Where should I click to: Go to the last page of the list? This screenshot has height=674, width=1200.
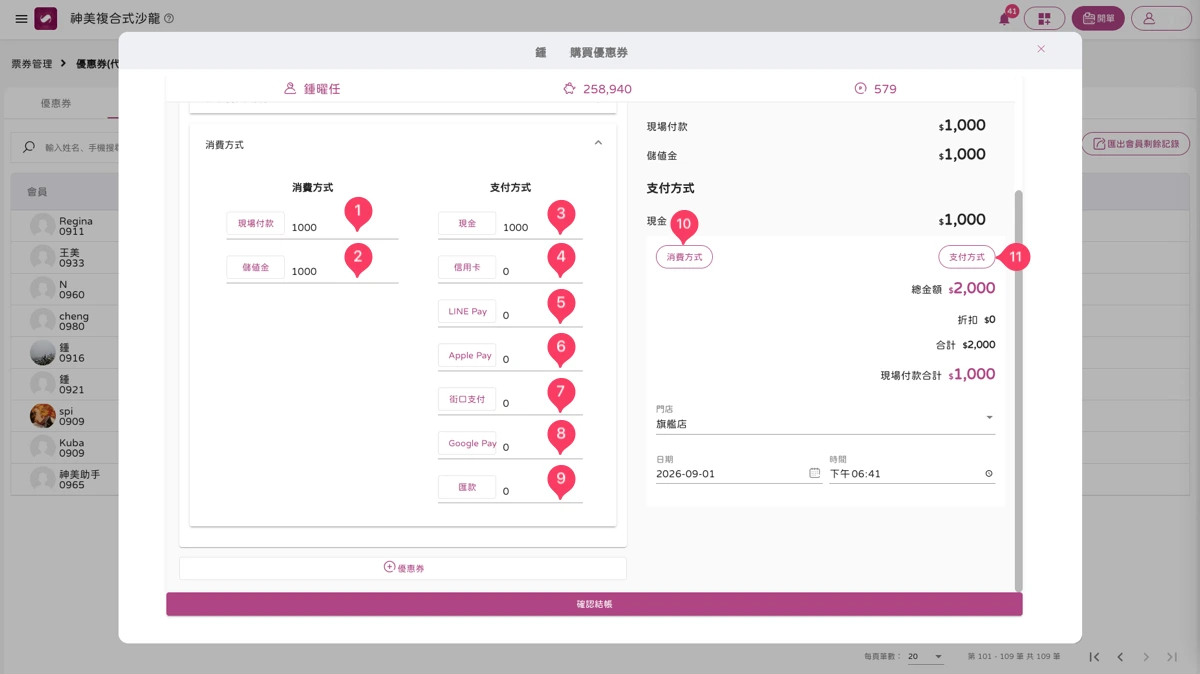(1173, 657)
